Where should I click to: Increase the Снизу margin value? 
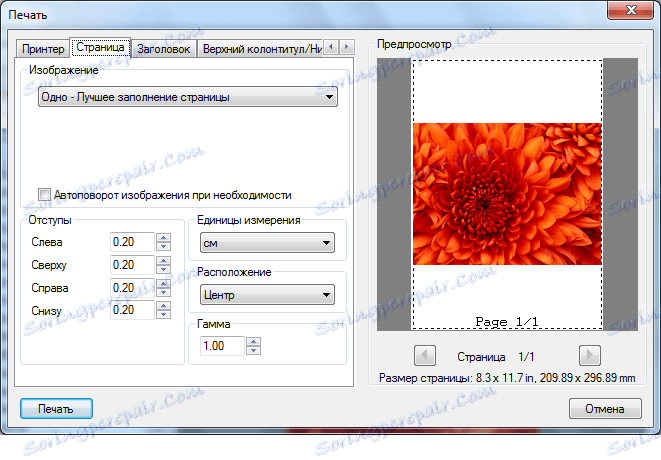click(x=164, y=305)
